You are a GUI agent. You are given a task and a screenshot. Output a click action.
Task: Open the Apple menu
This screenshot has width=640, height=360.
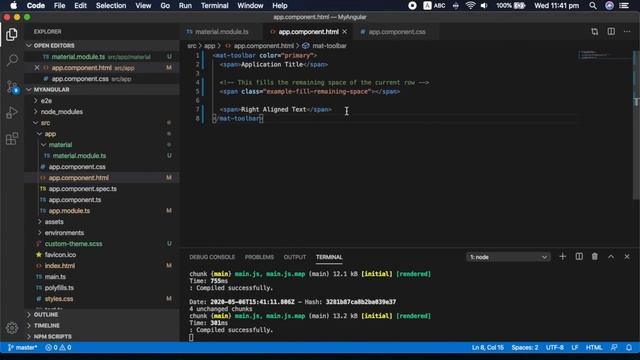13,6
